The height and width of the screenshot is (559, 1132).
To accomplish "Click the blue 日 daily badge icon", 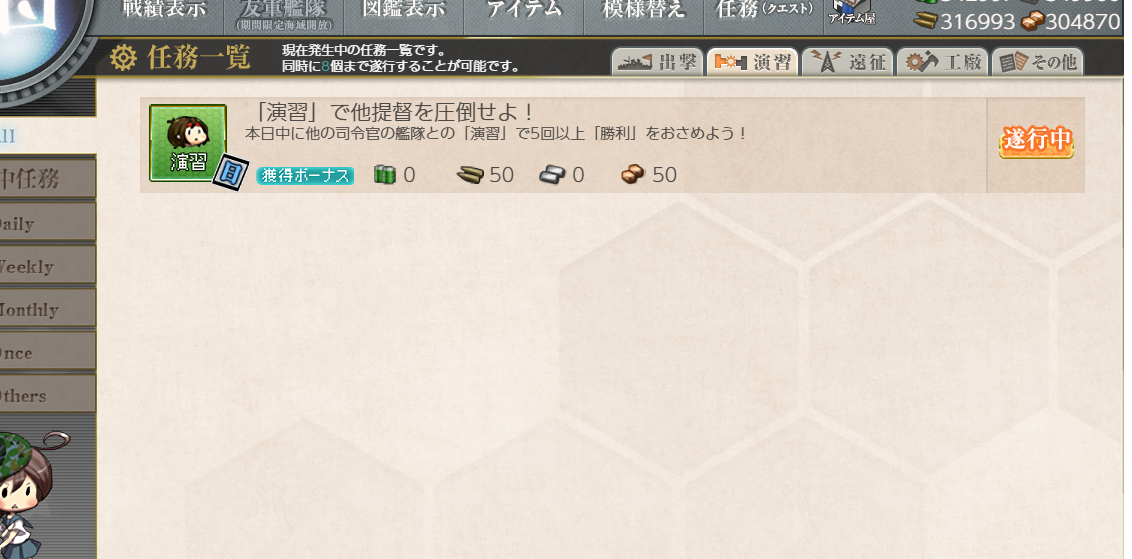I will point(230,173).
